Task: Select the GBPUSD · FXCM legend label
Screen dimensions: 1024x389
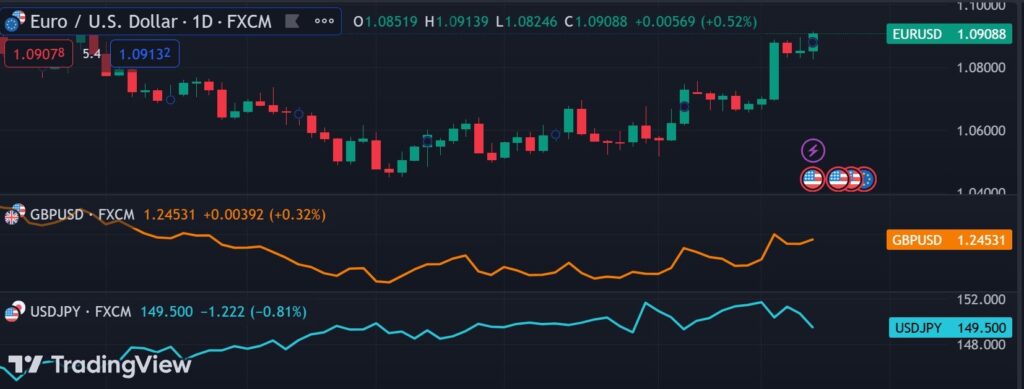Action: click(x=82, y=214)
